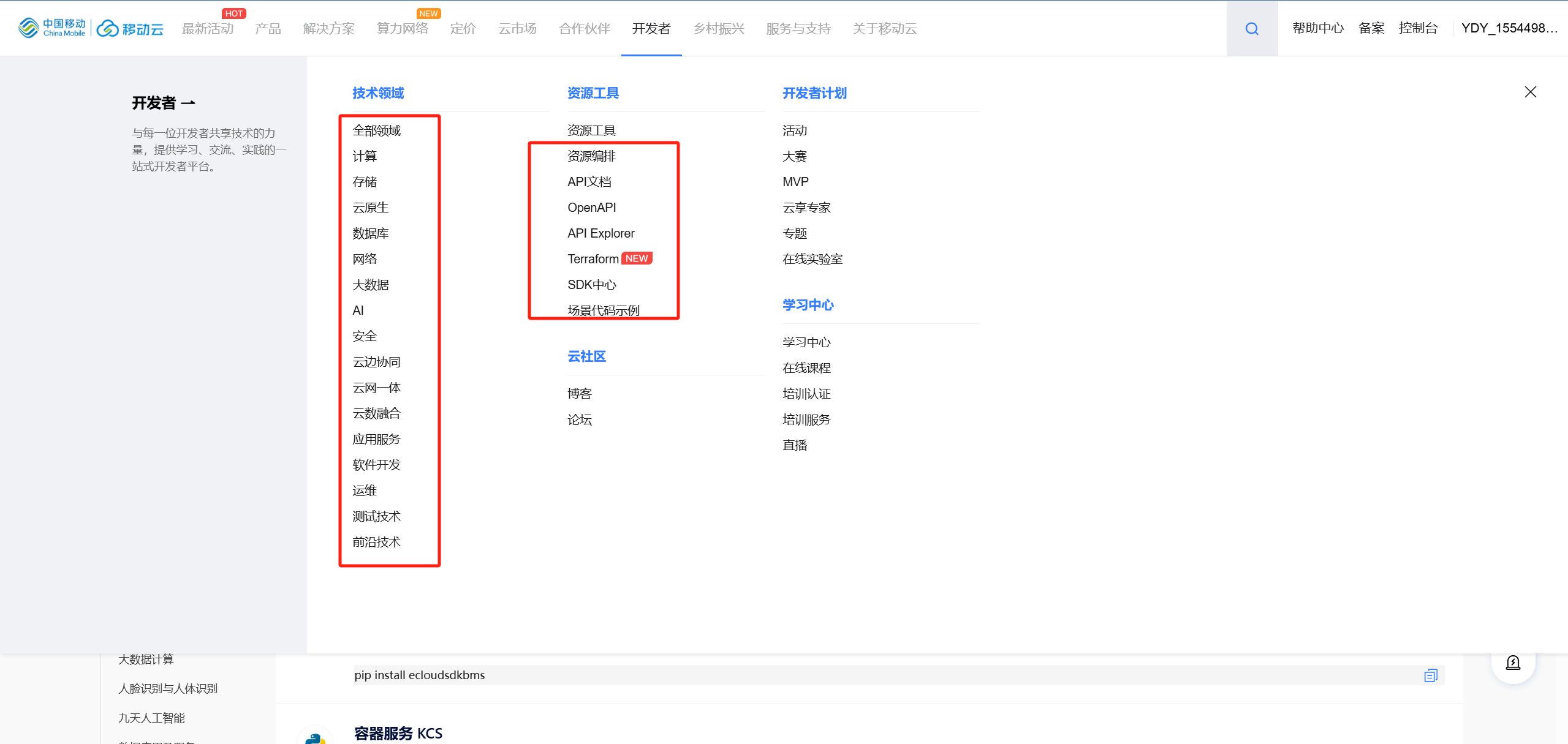
Task: Open the 博客 community link
Action: (x=580, y=394)
